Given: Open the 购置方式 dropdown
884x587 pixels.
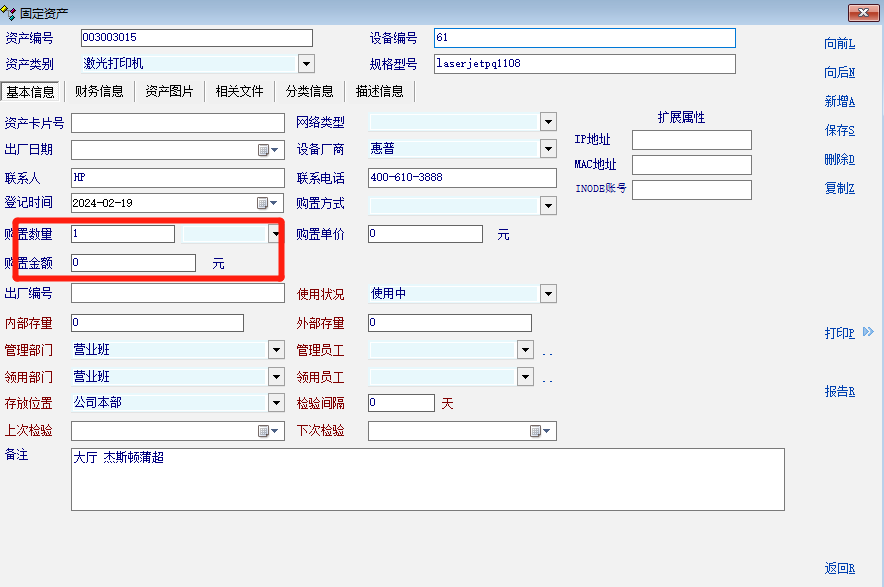Looking at the screenshot, I should click(548, 205).
